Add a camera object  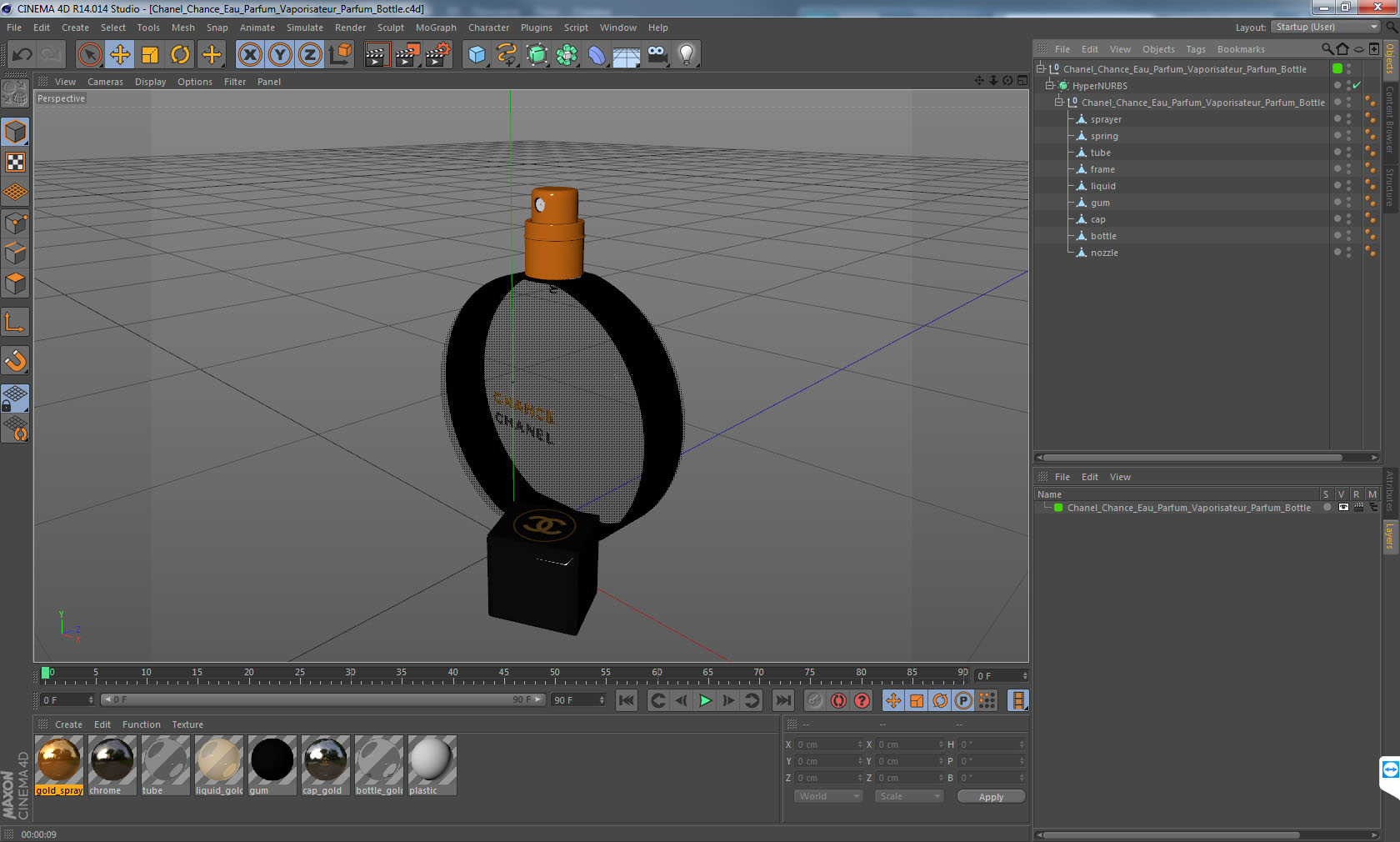pos(657,55)
